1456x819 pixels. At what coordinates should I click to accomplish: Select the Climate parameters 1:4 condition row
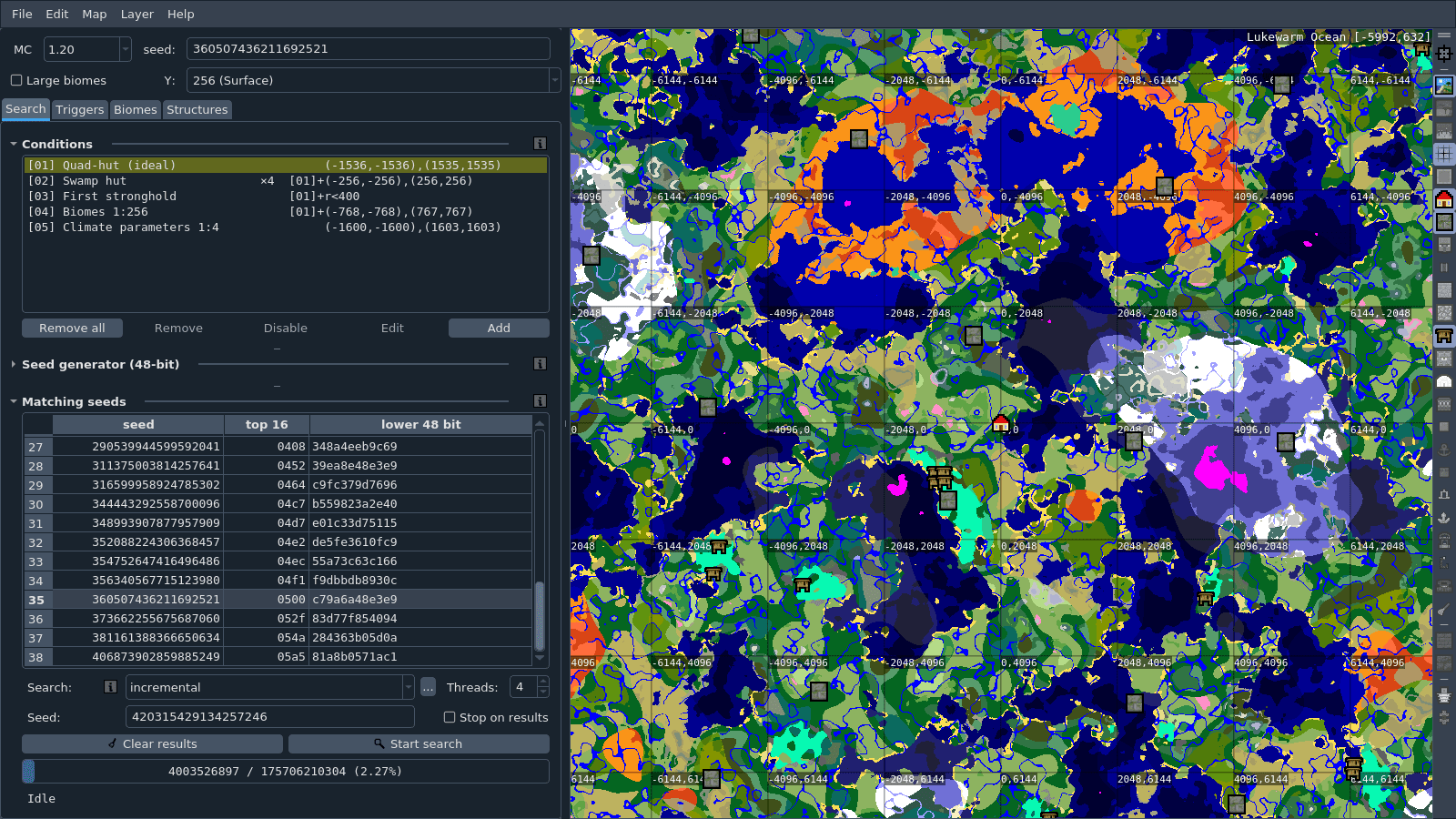pyautogui.click(x=286, y=227)
